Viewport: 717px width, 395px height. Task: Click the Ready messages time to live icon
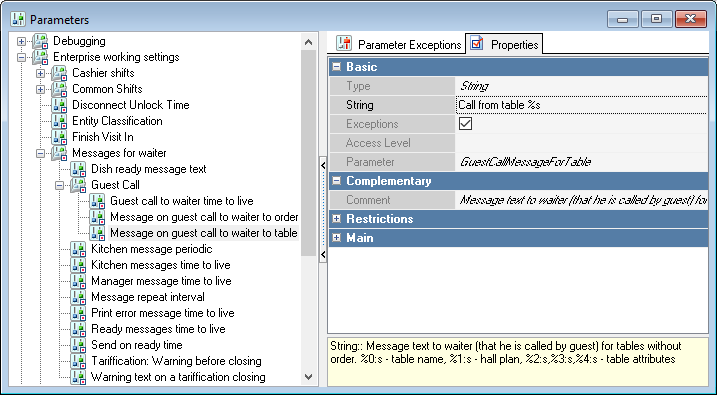(78, 329)
